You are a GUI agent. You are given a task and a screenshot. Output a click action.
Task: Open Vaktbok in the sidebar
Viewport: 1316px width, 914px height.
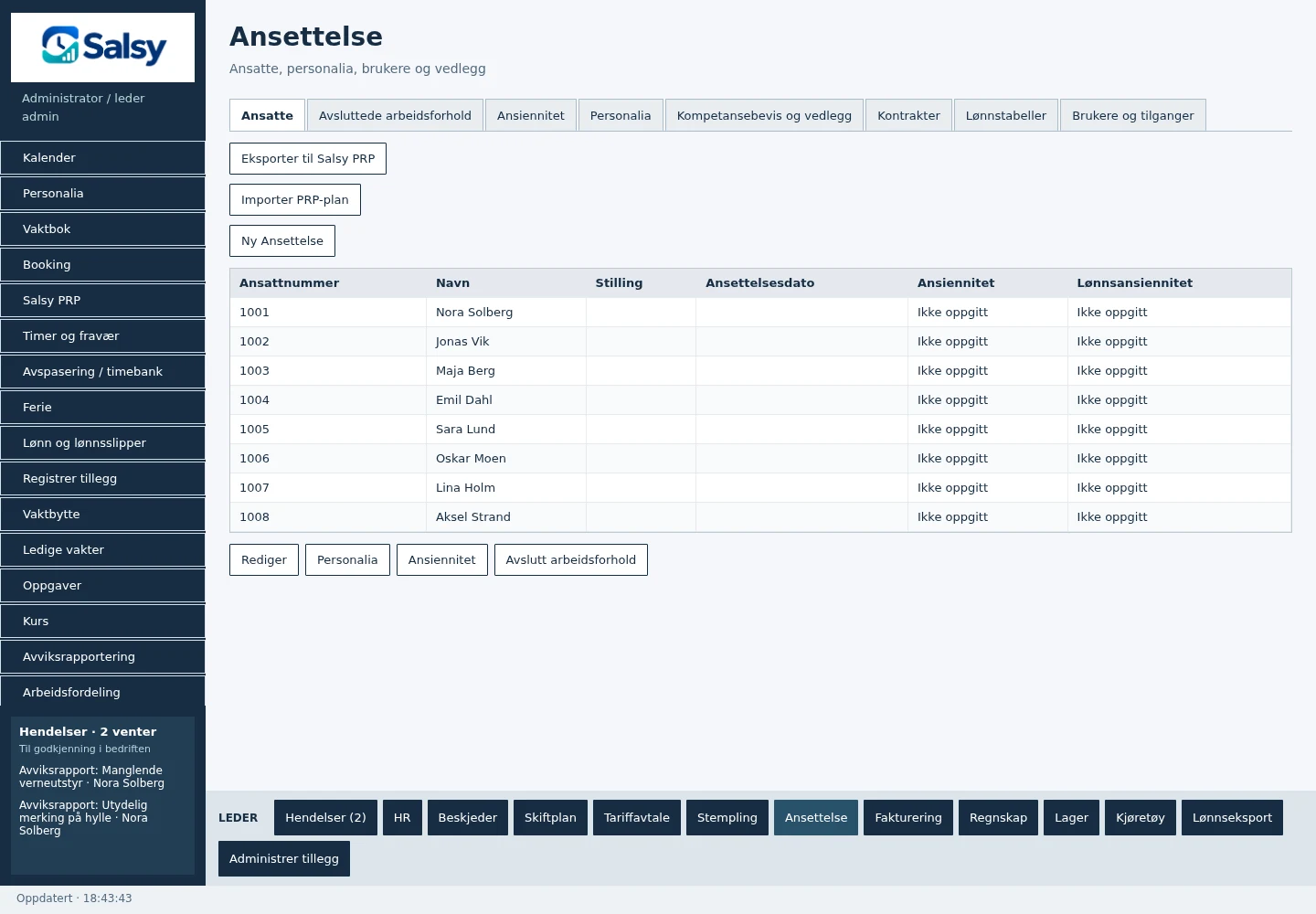point(102,228)
